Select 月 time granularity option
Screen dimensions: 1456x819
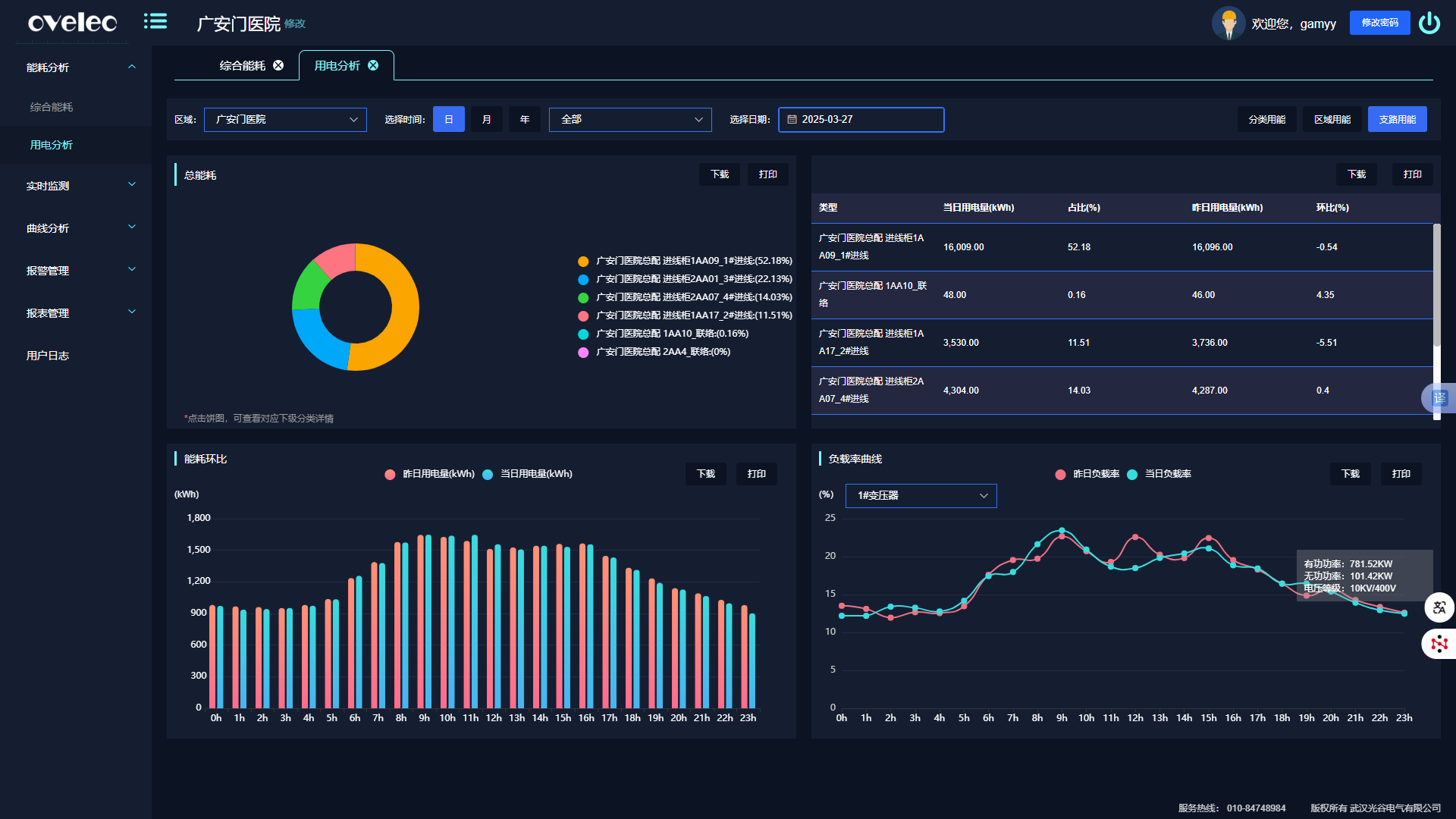point(487,120)
